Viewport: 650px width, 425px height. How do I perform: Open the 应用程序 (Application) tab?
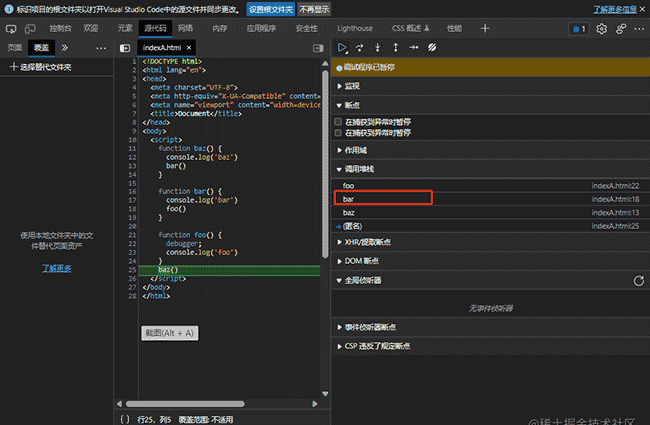click(x=261, y=29)
